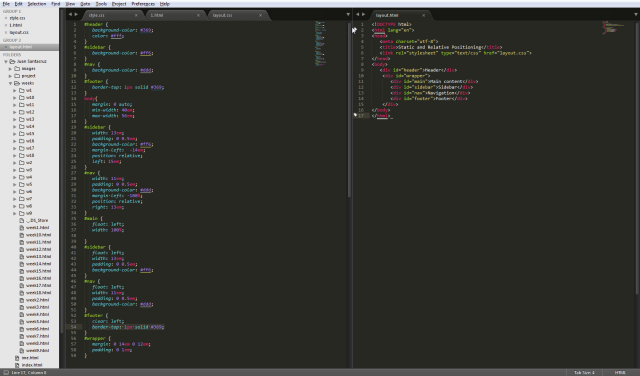Open the left pane tab list dropdown arrow

tap(348, 14)
